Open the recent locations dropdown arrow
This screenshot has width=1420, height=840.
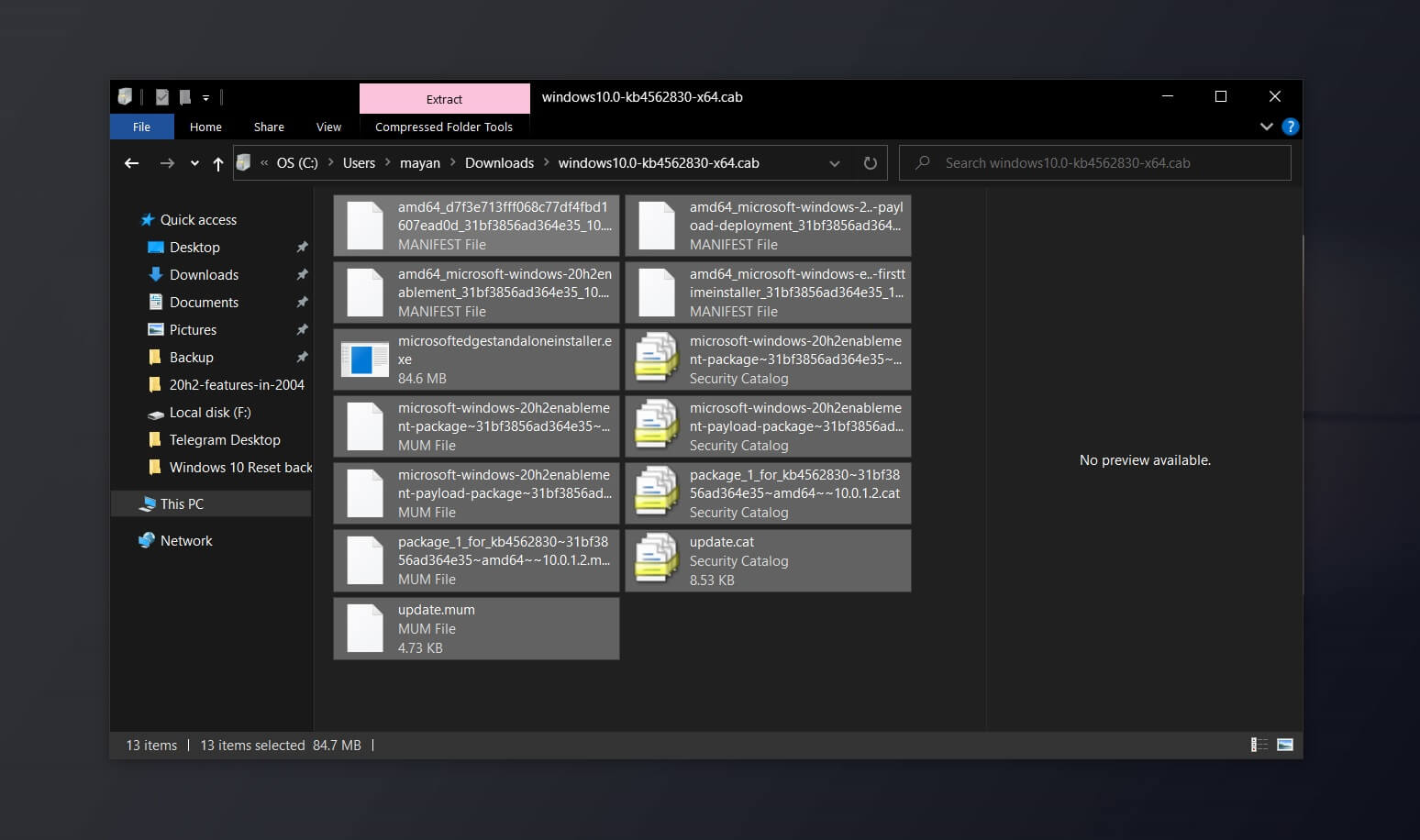point(194,163)
